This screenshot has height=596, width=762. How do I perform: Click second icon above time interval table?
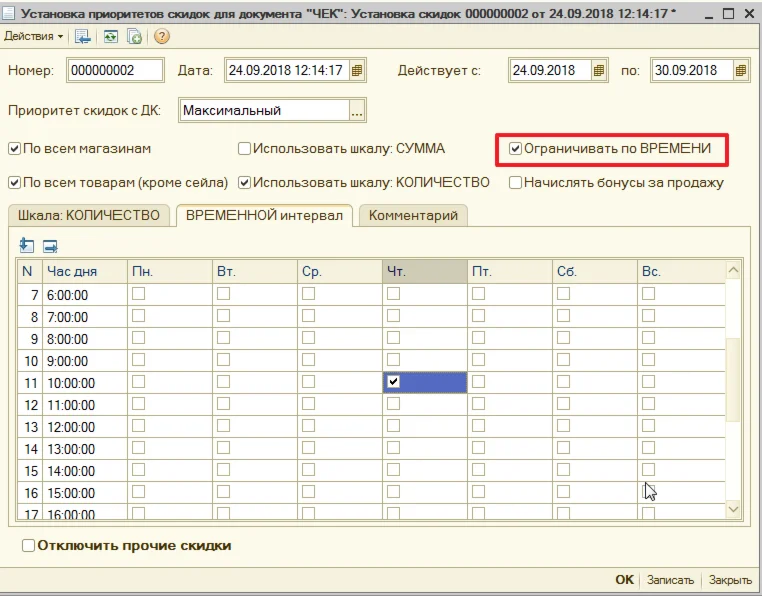click(x=50, y=245)
